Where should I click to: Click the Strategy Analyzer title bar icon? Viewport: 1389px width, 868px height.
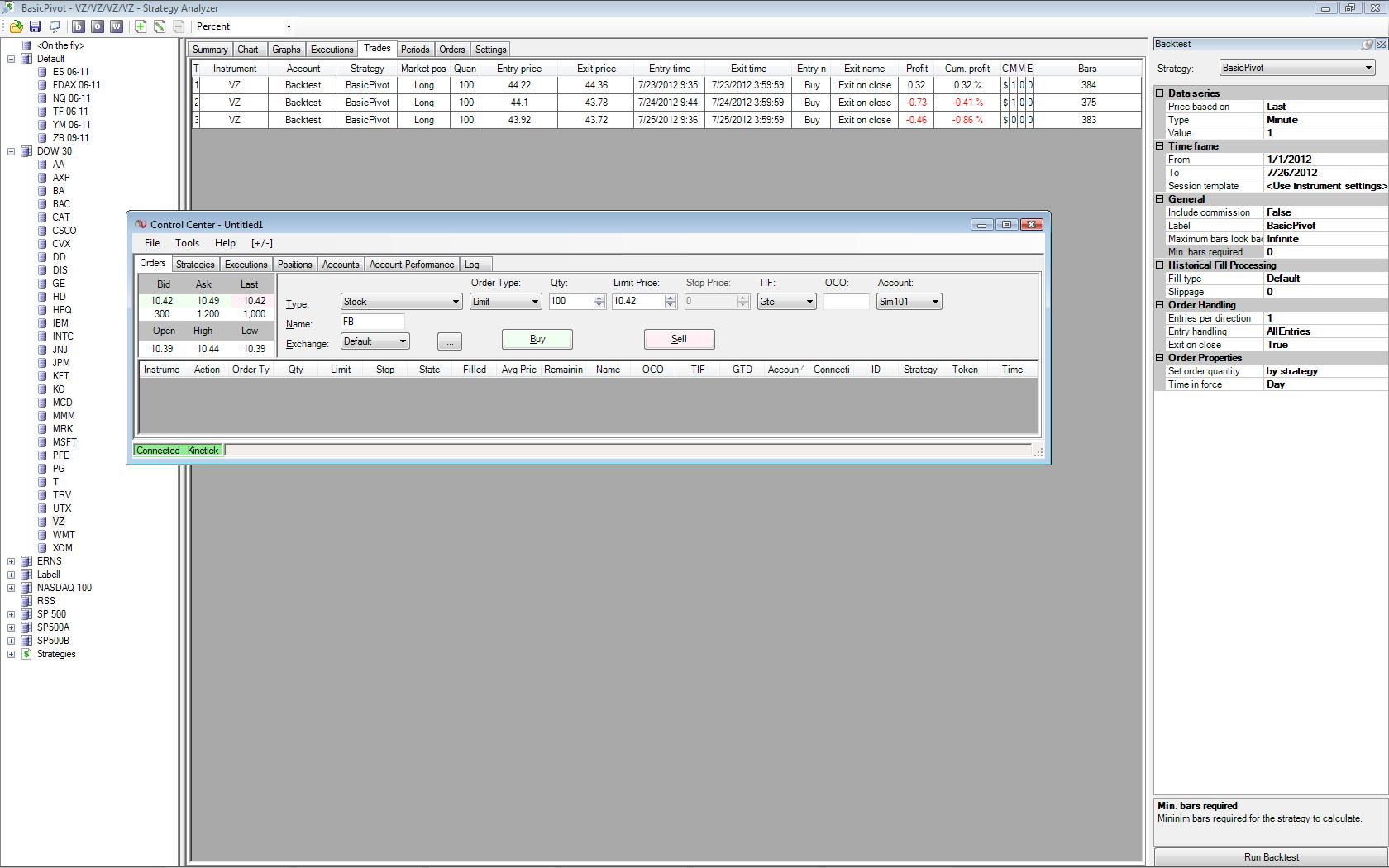(7, 8)
